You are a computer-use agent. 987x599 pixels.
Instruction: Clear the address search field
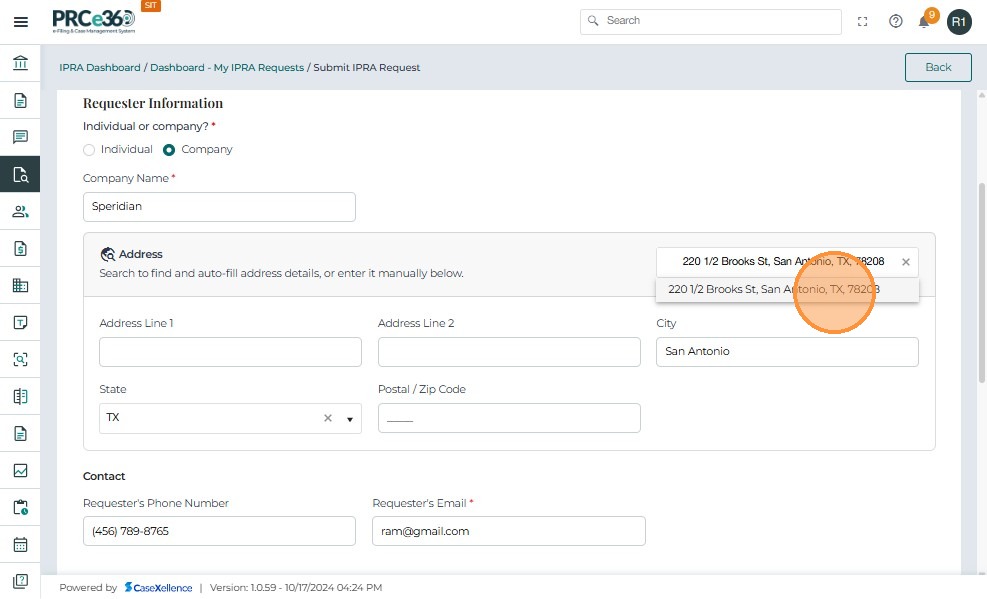906,262
